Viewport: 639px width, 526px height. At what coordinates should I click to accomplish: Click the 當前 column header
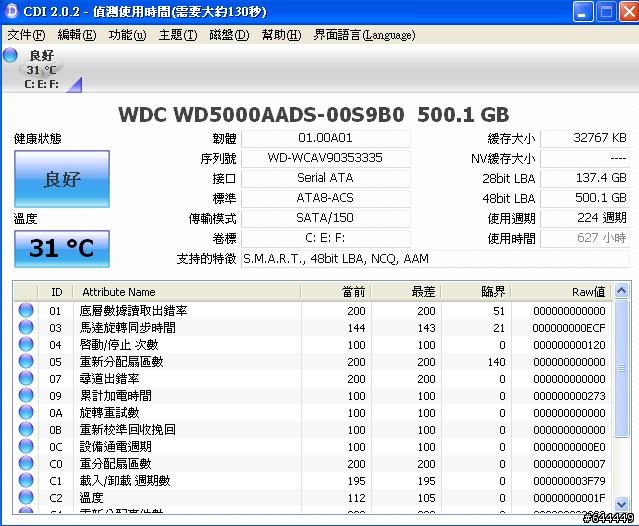pos(336,292)
